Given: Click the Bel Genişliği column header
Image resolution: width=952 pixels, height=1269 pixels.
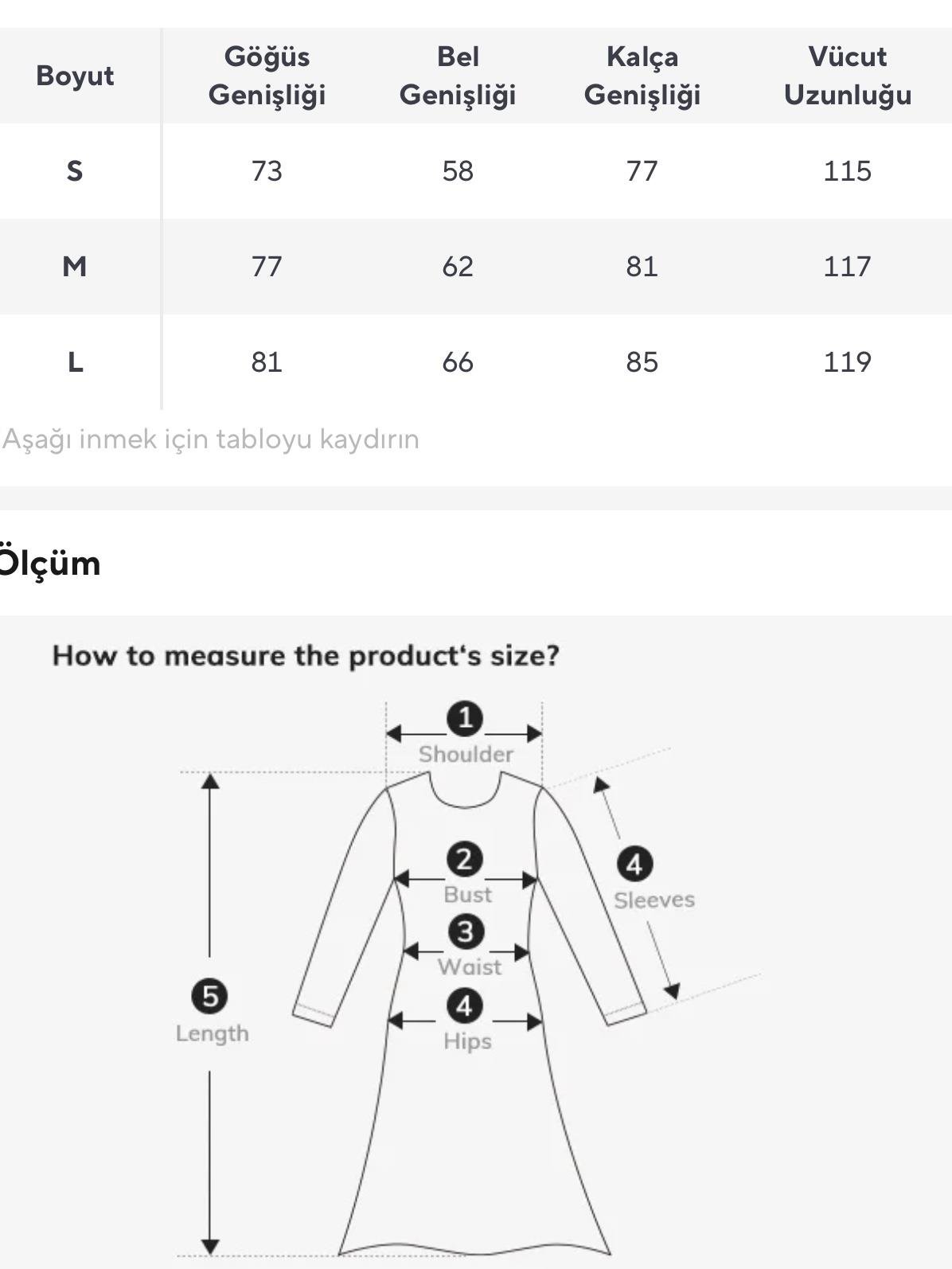Looking at the screenshot, I should click(x=458, y=76).
